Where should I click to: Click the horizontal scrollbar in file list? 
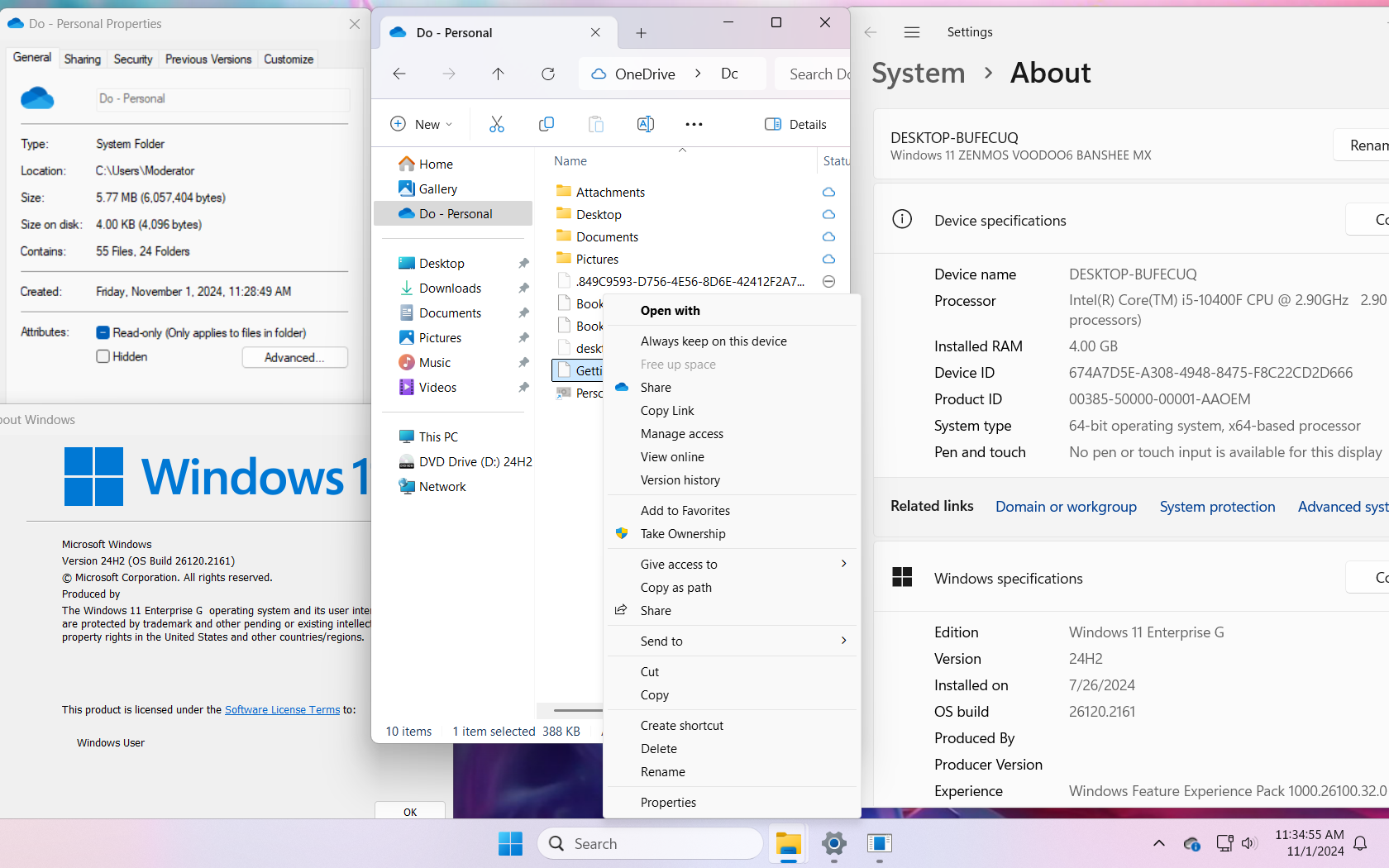click(578, 709)
